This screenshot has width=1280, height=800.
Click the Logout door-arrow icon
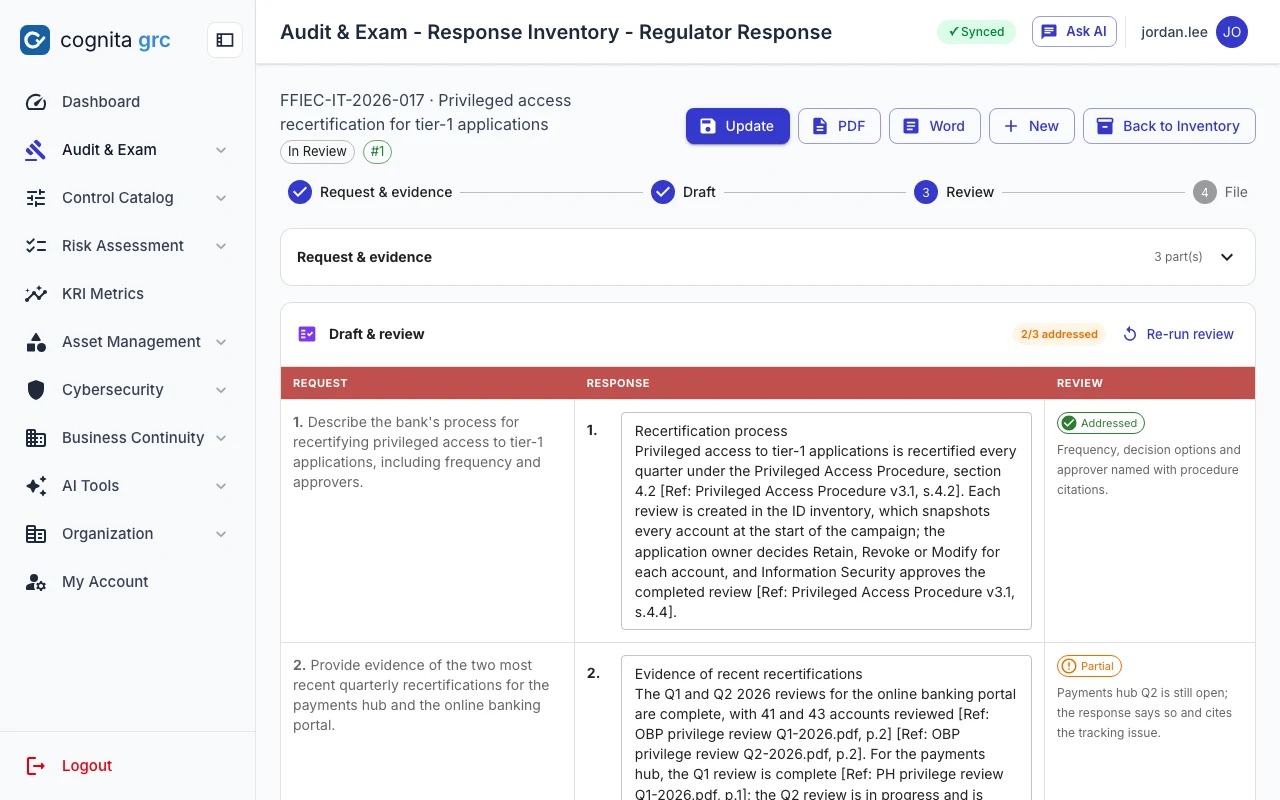coord(36,766)
